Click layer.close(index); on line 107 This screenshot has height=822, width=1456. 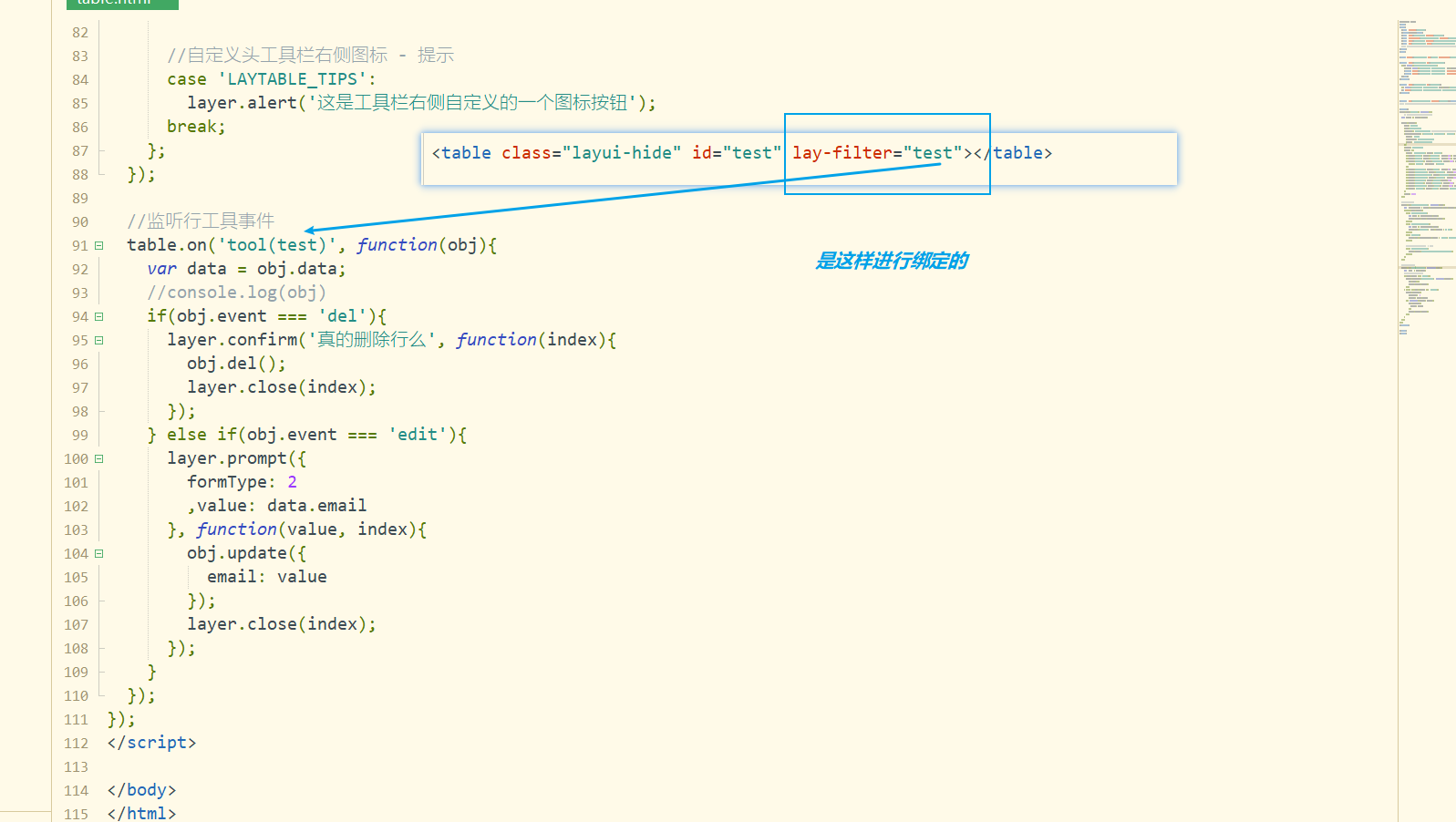[282, 624]
